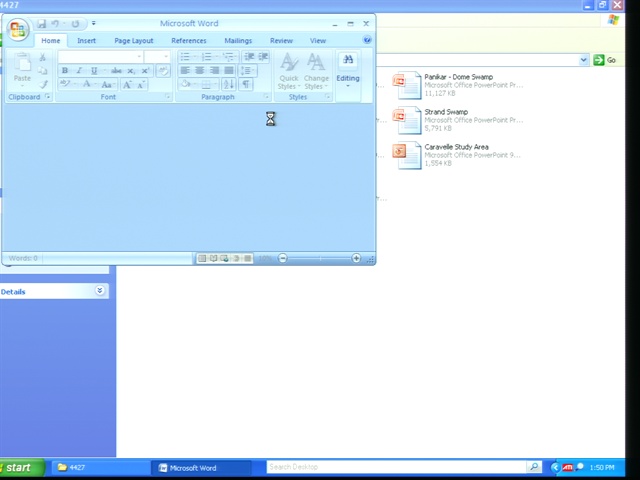640x480 pixels.
Task: Click the Text Highlight Color icon
Action: click(65, 84)
